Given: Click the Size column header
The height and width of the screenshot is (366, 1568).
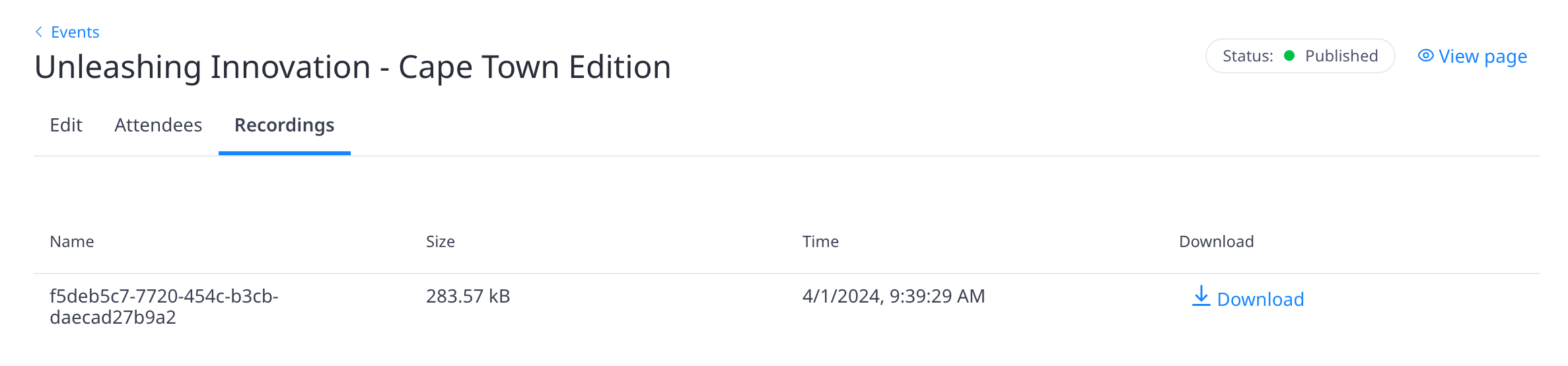Looking at the screenshot, I should tap(441, 242).
